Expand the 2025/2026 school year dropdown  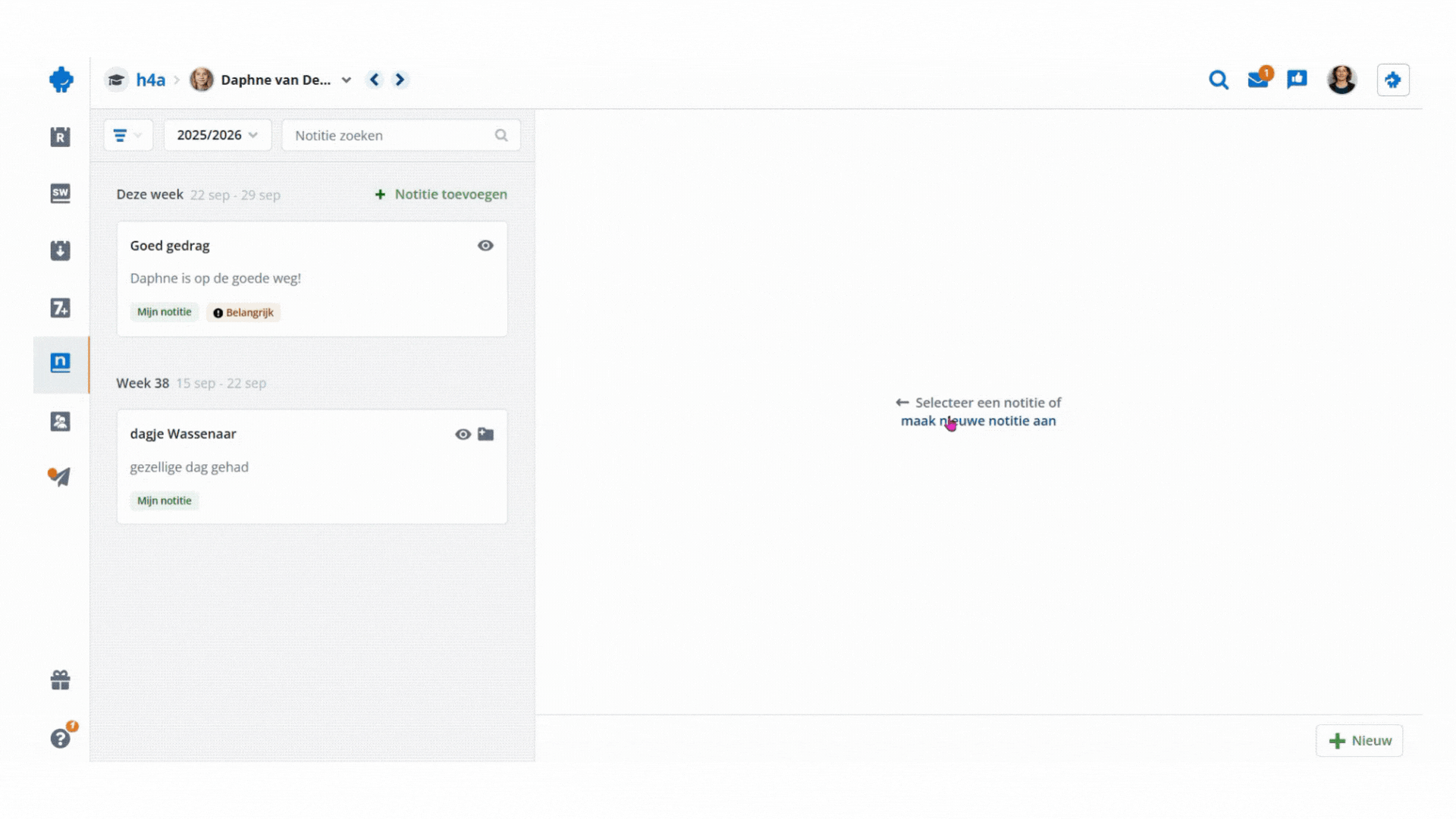tap(218, 135)
